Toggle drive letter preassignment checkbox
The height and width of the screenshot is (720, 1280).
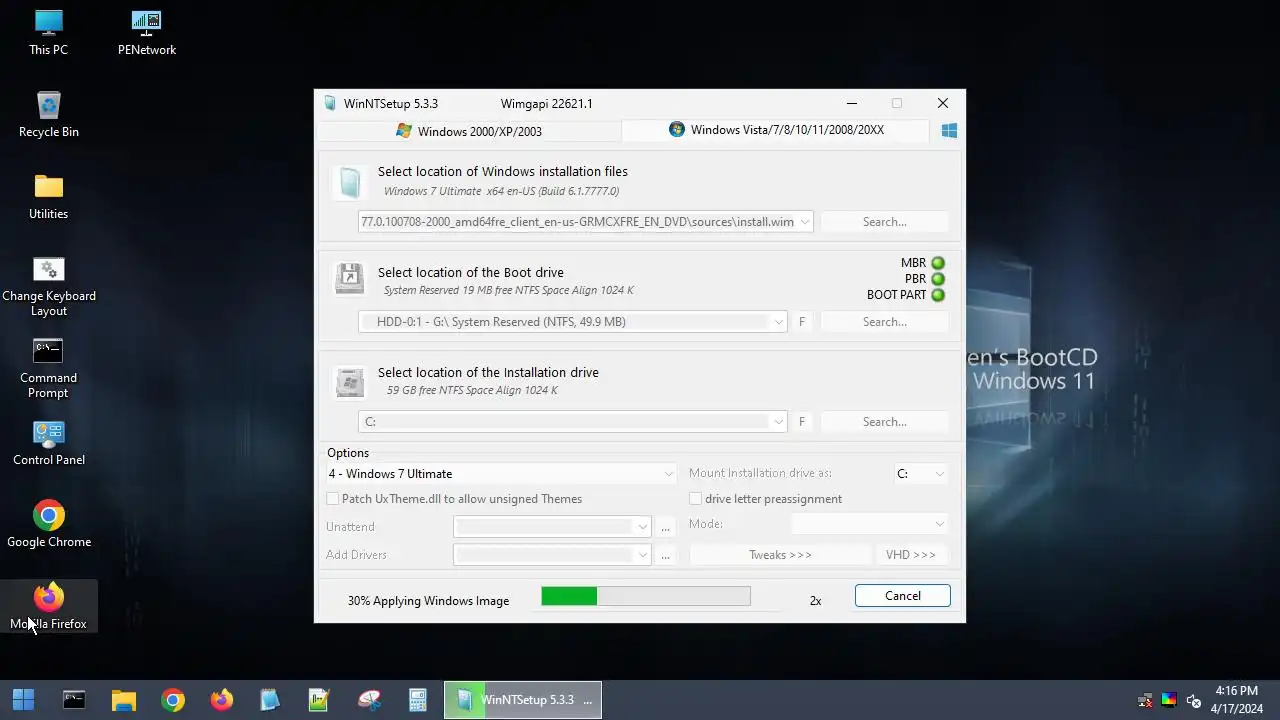tap(695, 499)
